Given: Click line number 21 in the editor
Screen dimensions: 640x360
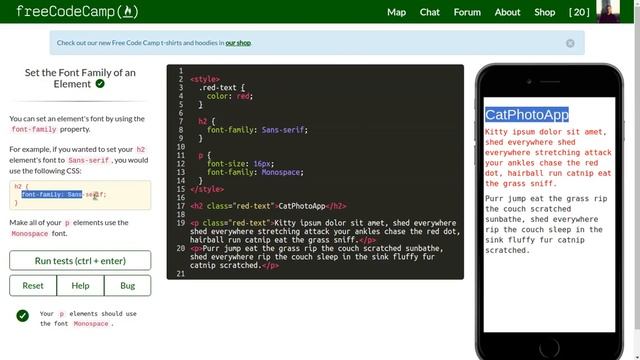Looking at the screenshot, I should click(181, 274).
